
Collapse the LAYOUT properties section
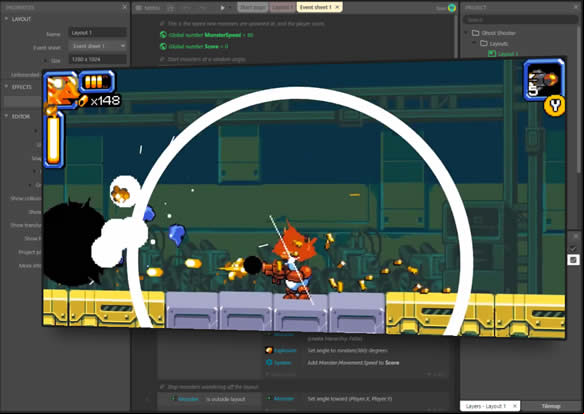pos(6,19)
